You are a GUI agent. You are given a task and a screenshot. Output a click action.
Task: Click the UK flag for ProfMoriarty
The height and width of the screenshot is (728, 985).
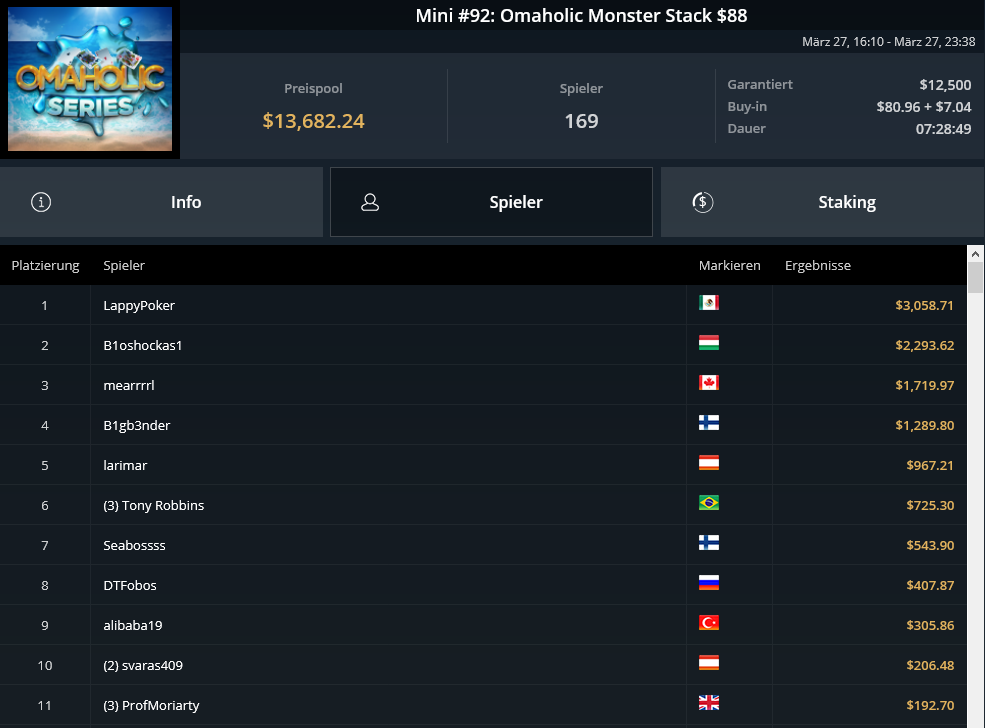click(709, 703)
